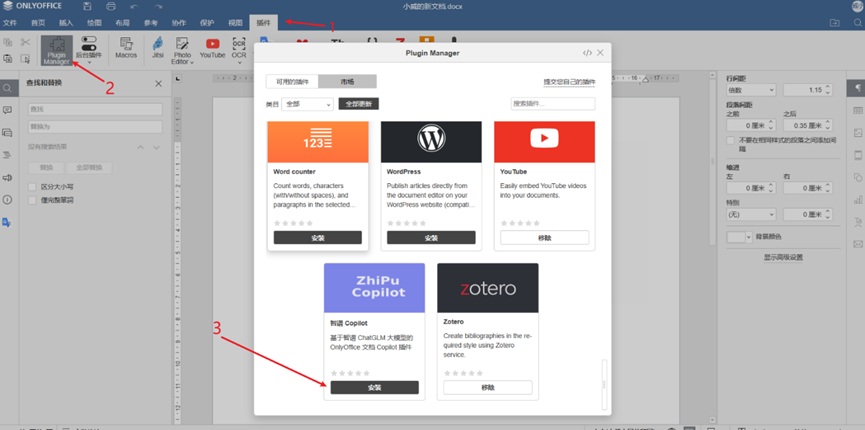Expand the Photo Editor dropdown arrow
Image resolution: width=865 pixels, height=430 pixels.
coord(193,62)
